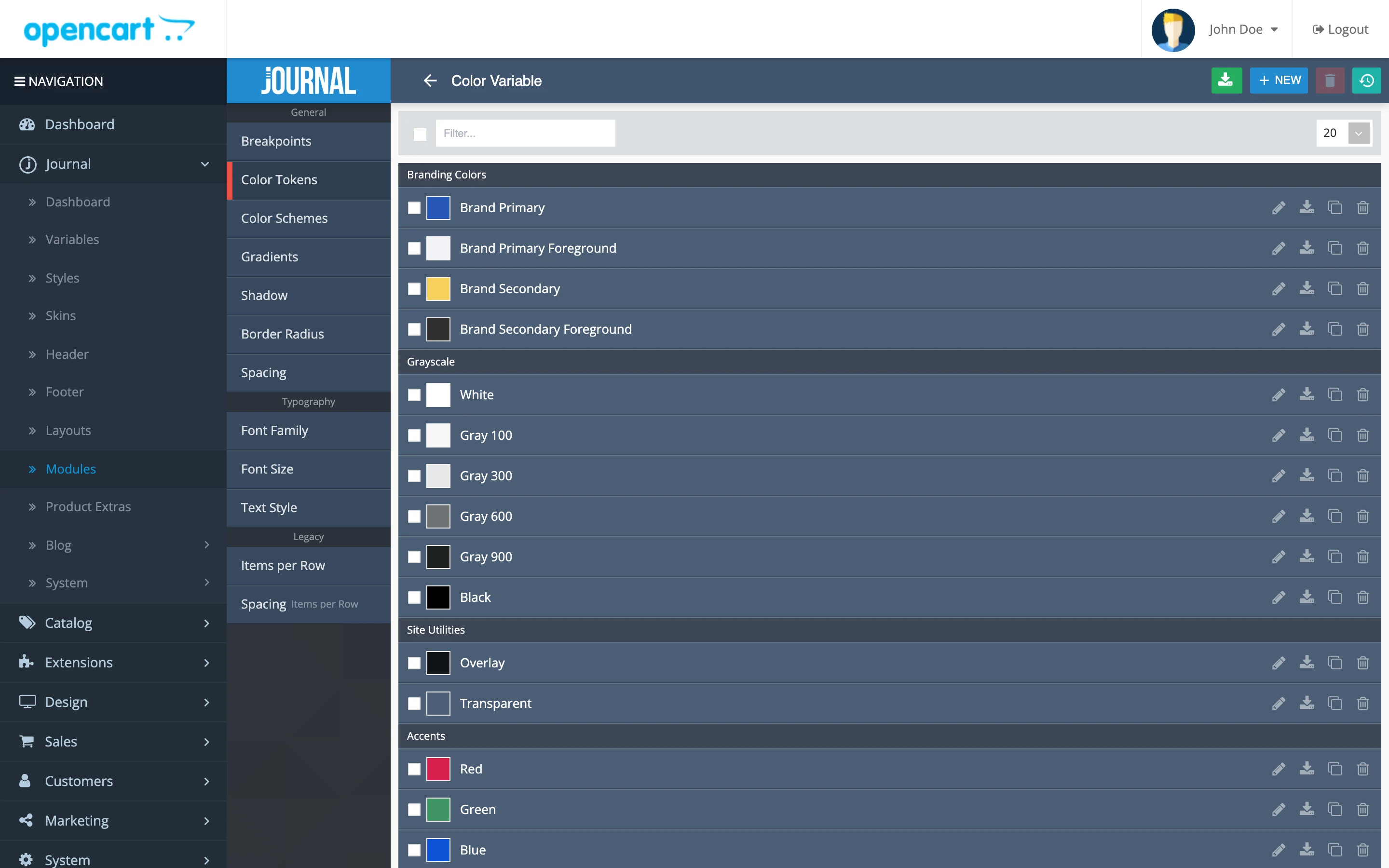The width and height of the screenshot is (1389, 868).
Task: Click the Brand Secondary yellow swatch
Action: [x=438, y=289]
